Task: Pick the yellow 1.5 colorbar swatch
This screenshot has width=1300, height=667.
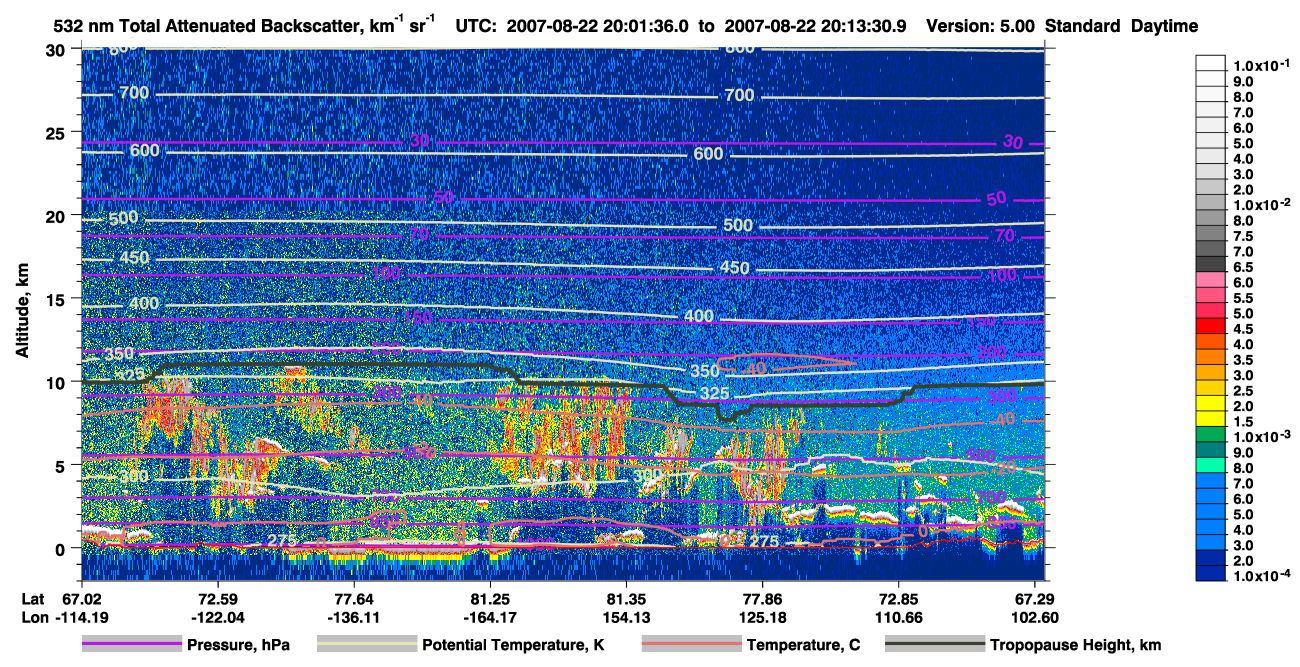Action: (x=1210, y=419)
